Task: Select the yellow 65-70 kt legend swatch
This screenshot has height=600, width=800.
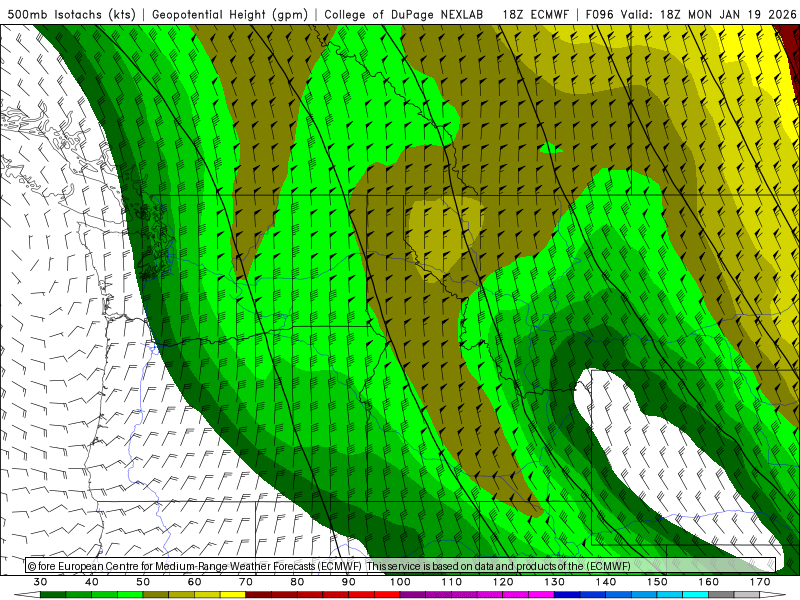Action: point(233,595)
